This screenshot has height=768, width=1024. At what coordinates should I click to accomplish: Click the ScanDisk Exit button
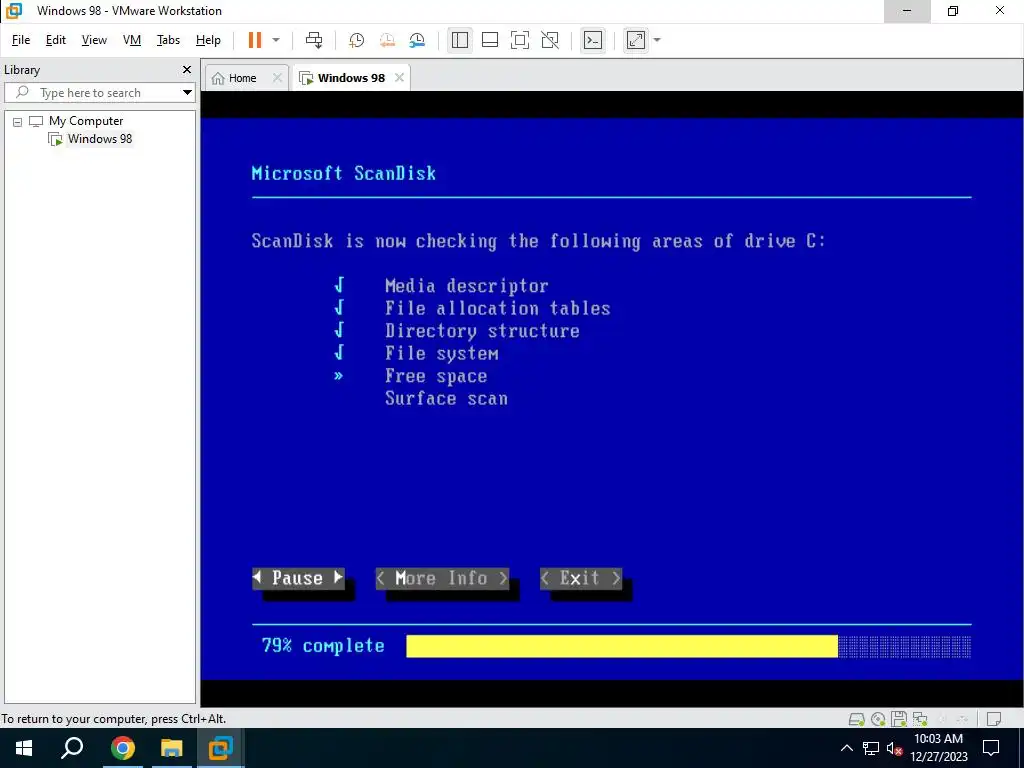click(x=581, y=578)
